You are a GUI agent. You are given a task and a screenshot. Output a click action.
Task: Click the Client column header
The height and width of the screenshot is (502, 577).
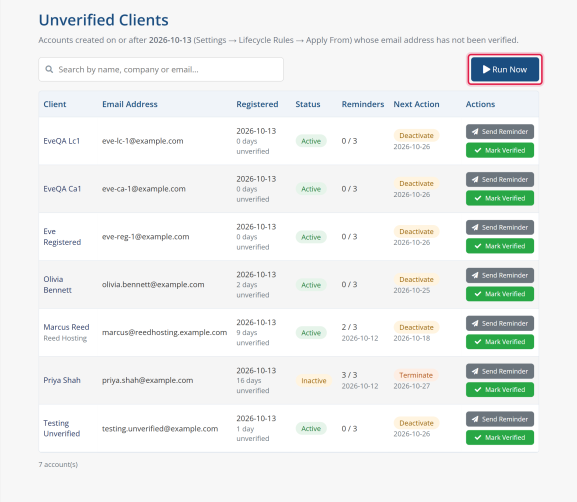pyautogui.click(x=54, y=104)
